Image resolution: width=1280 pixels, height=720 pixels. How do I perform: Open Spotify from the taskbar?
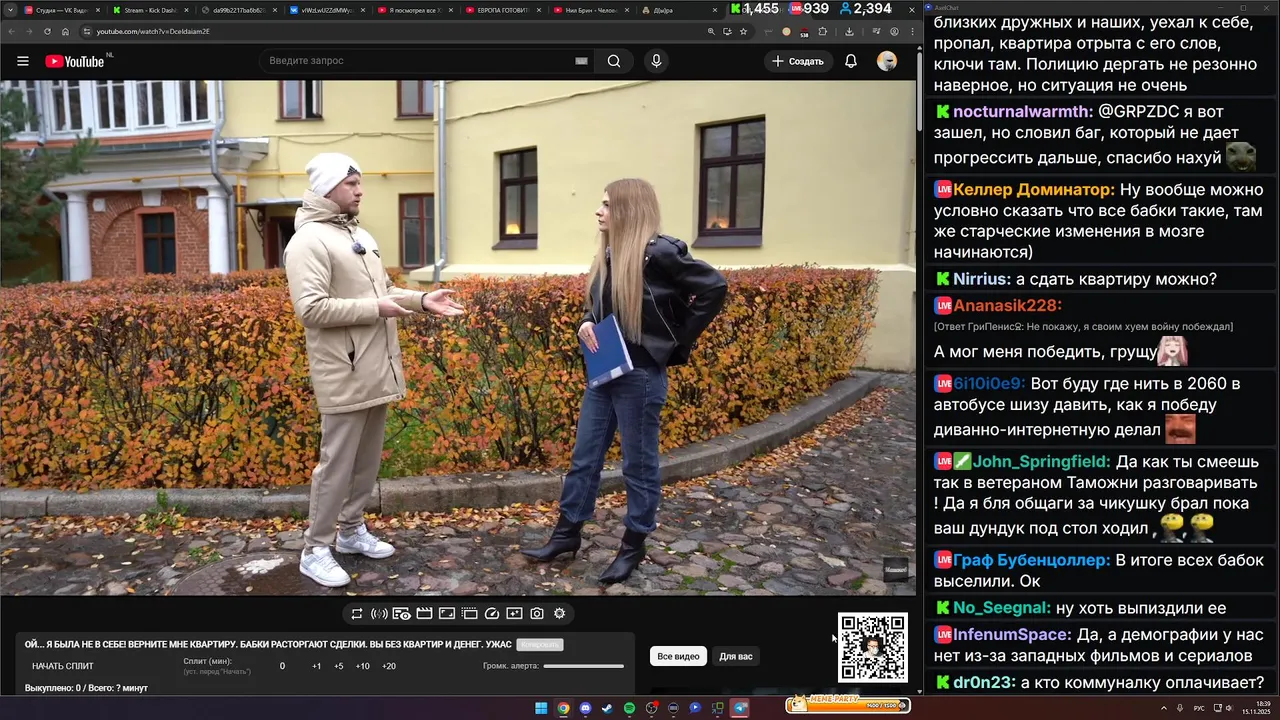[629, 708]
